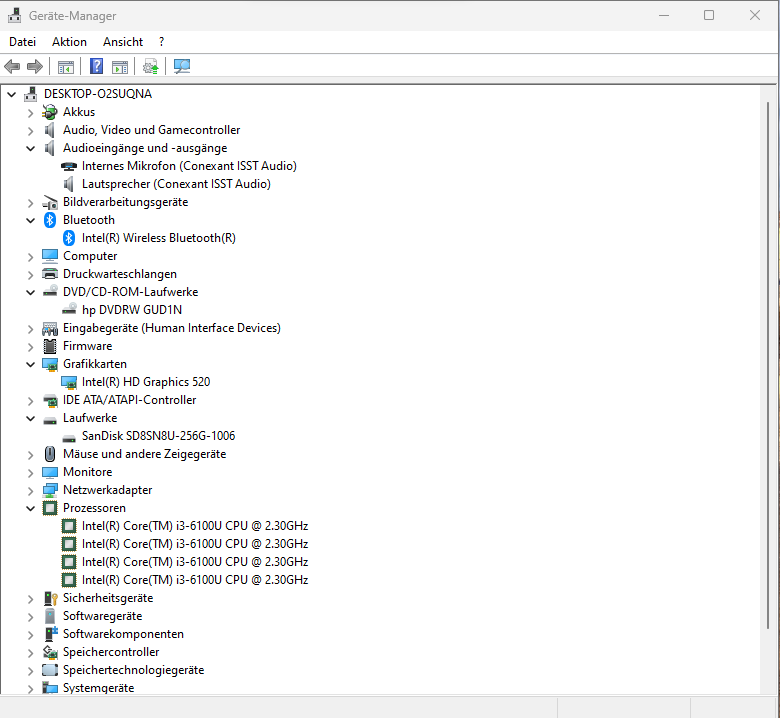Image resolution: width=780 pixels, height=718 pixels.
Task: Select Internes Mikrofon (Conexant ISST Audio)
Action: coord(189,166)
